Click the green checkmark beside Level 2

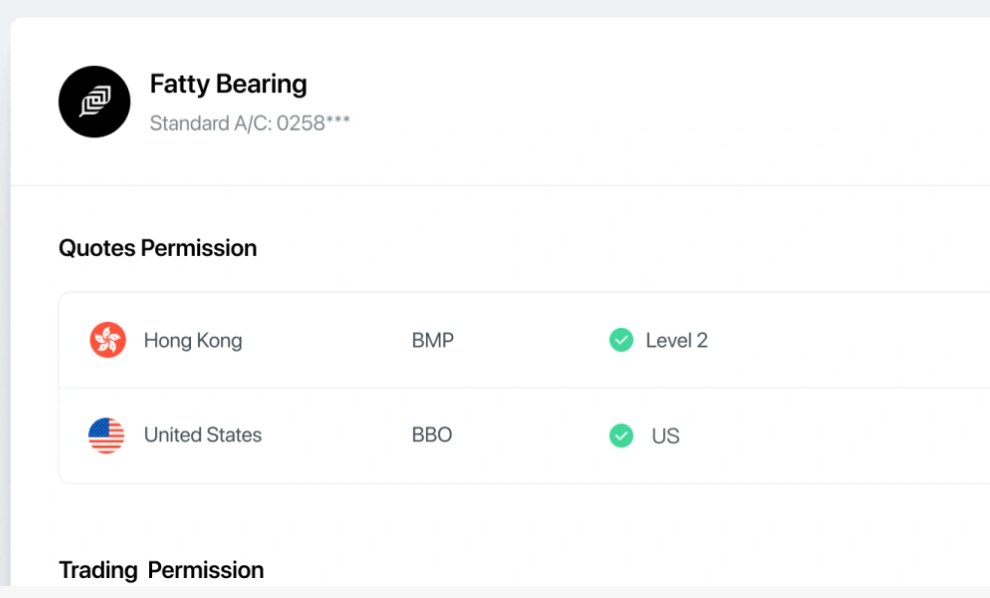621,340
